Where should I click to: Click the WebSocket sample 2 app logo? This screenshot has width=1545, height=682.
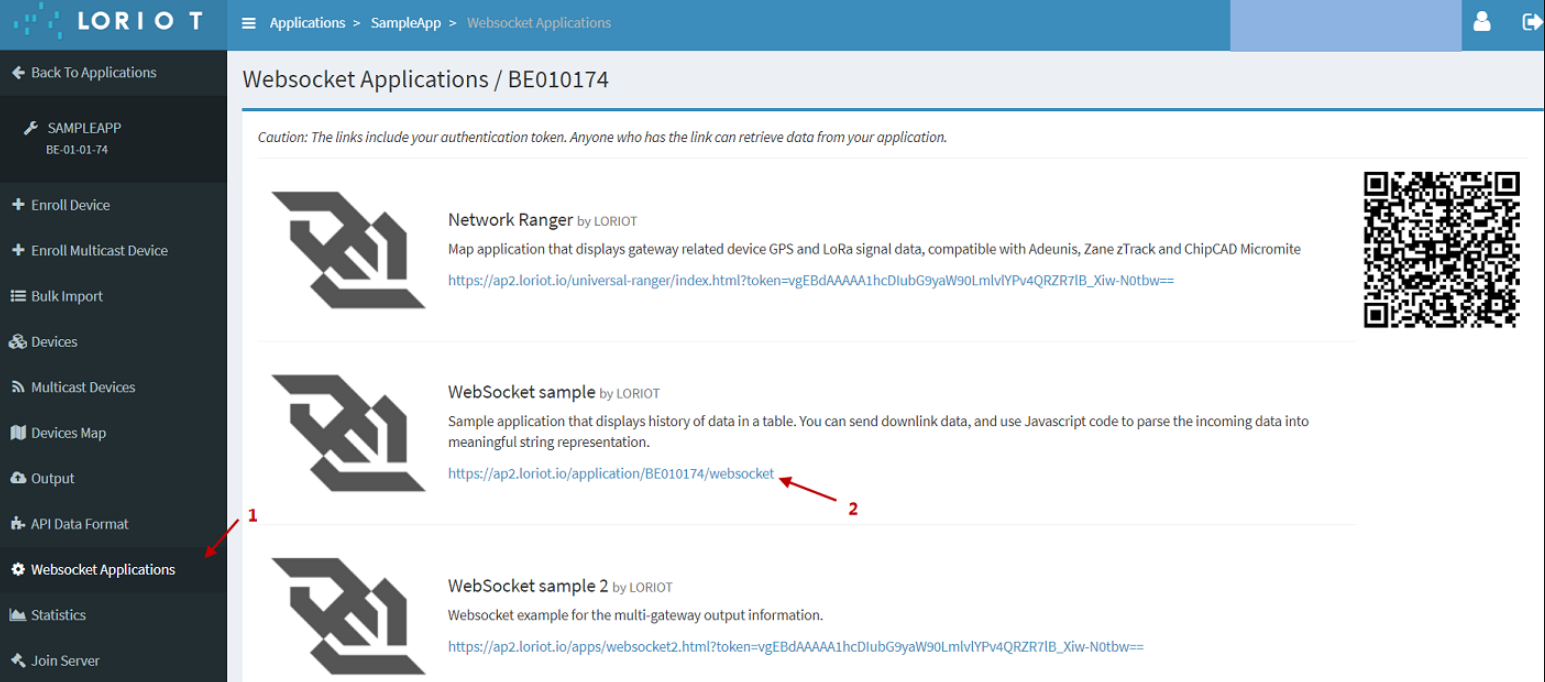point(348,616)
